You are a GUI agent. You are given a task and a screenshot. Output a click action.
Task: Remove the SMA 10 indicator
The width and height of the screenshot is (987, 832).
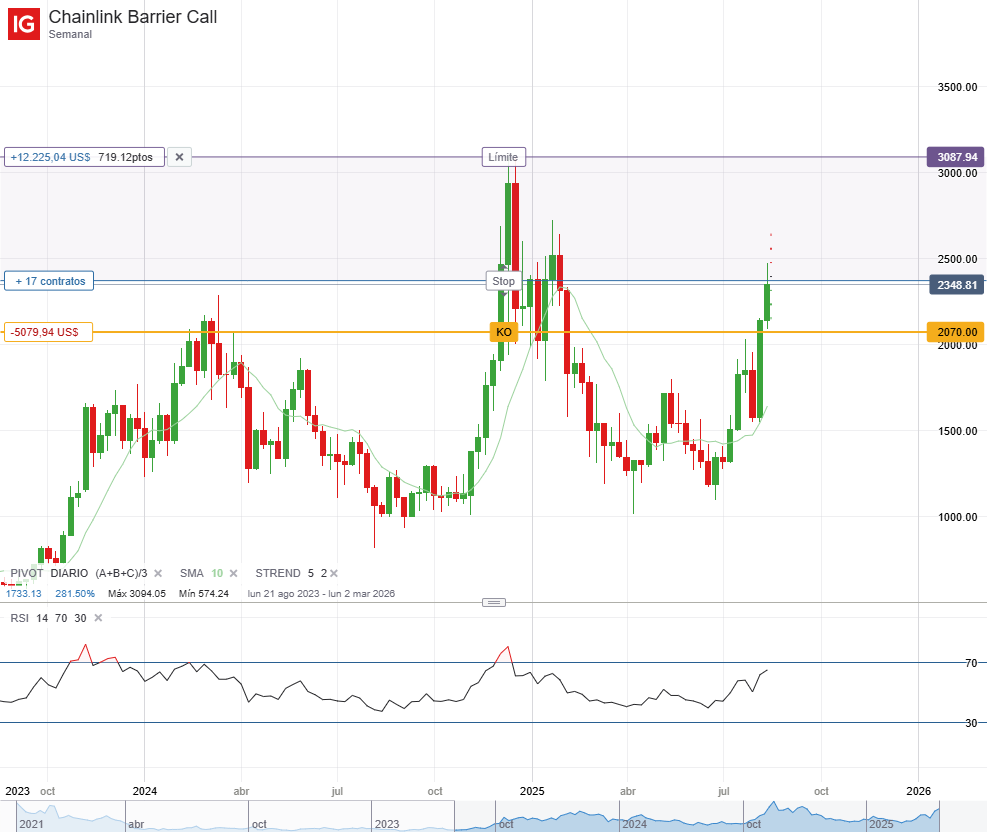click(233, 573)
